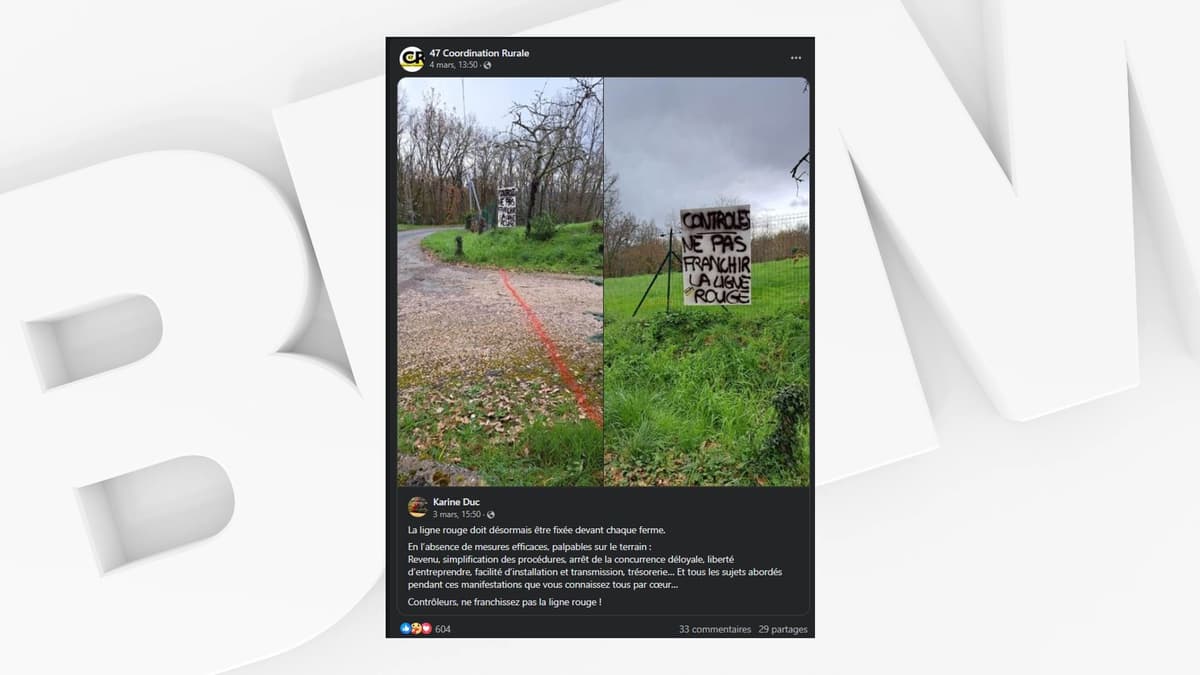
Task: Open Karine Duc's profile picture
Action: pos(418,507)
